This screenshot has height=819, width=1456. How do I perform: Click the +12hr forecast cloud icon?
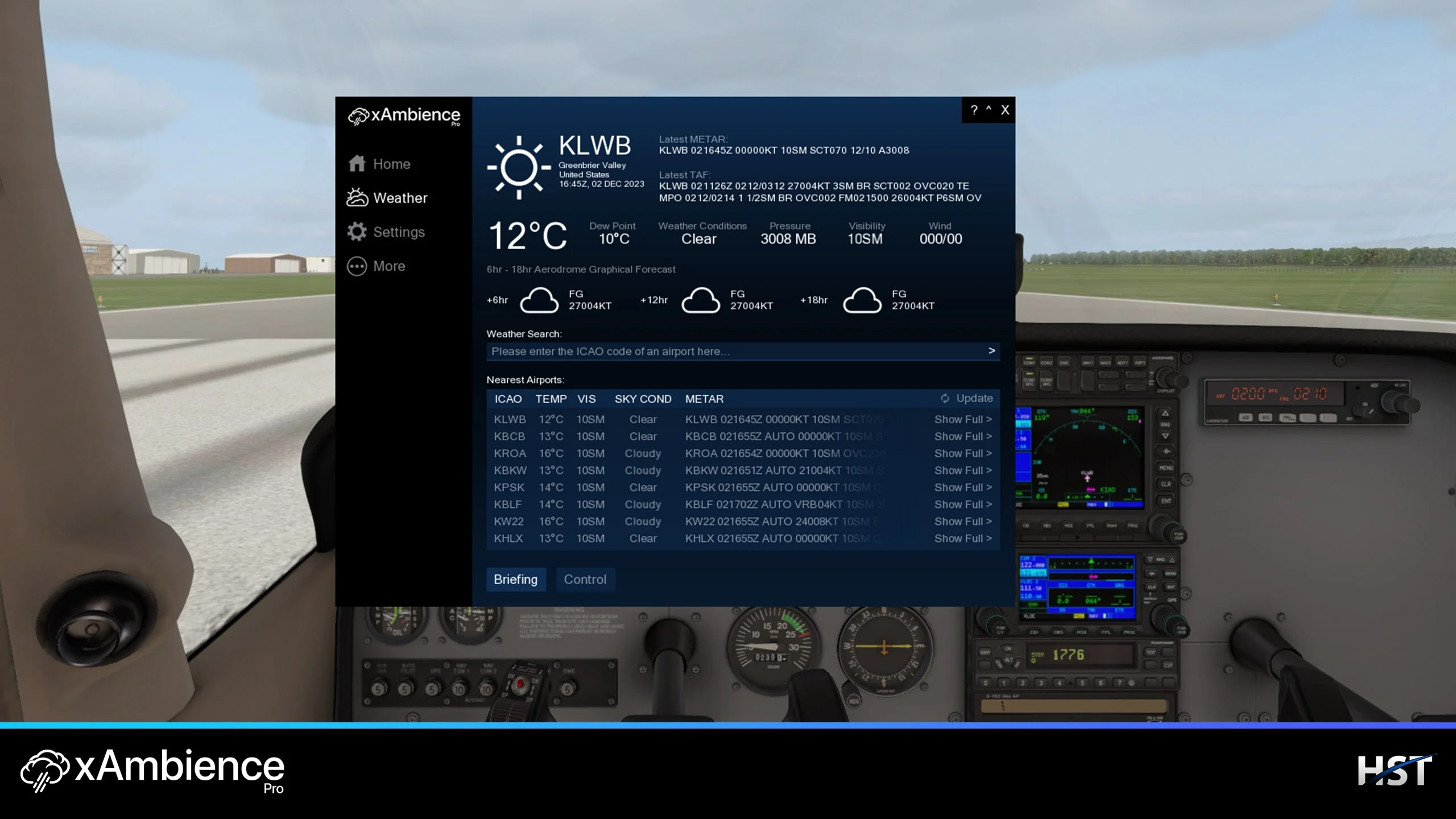pos(701,300)
